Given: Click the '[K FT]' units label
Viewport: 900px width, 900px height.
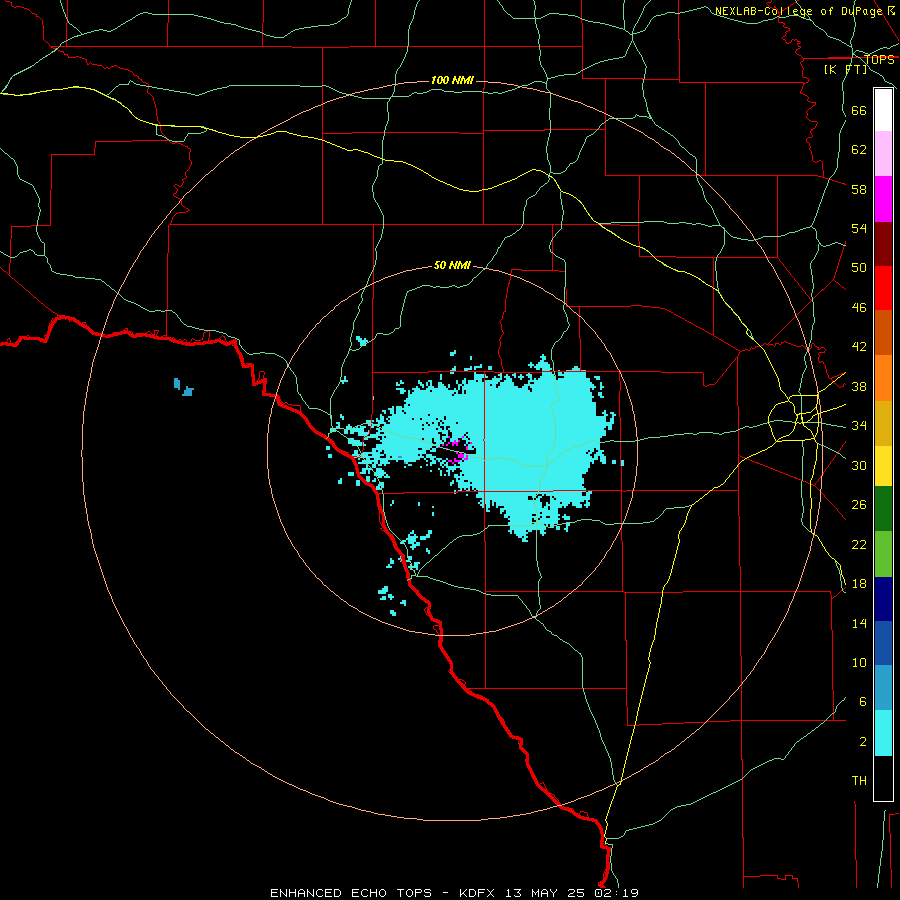Looking at the screenshot, I should [845, 70].
